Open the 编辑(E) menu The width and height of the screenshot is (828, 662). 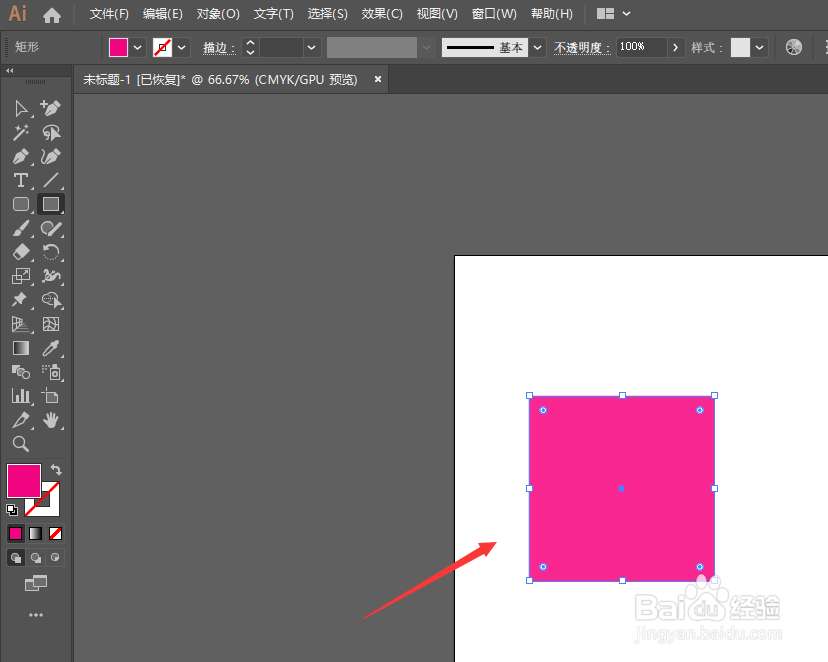[163, 14]
